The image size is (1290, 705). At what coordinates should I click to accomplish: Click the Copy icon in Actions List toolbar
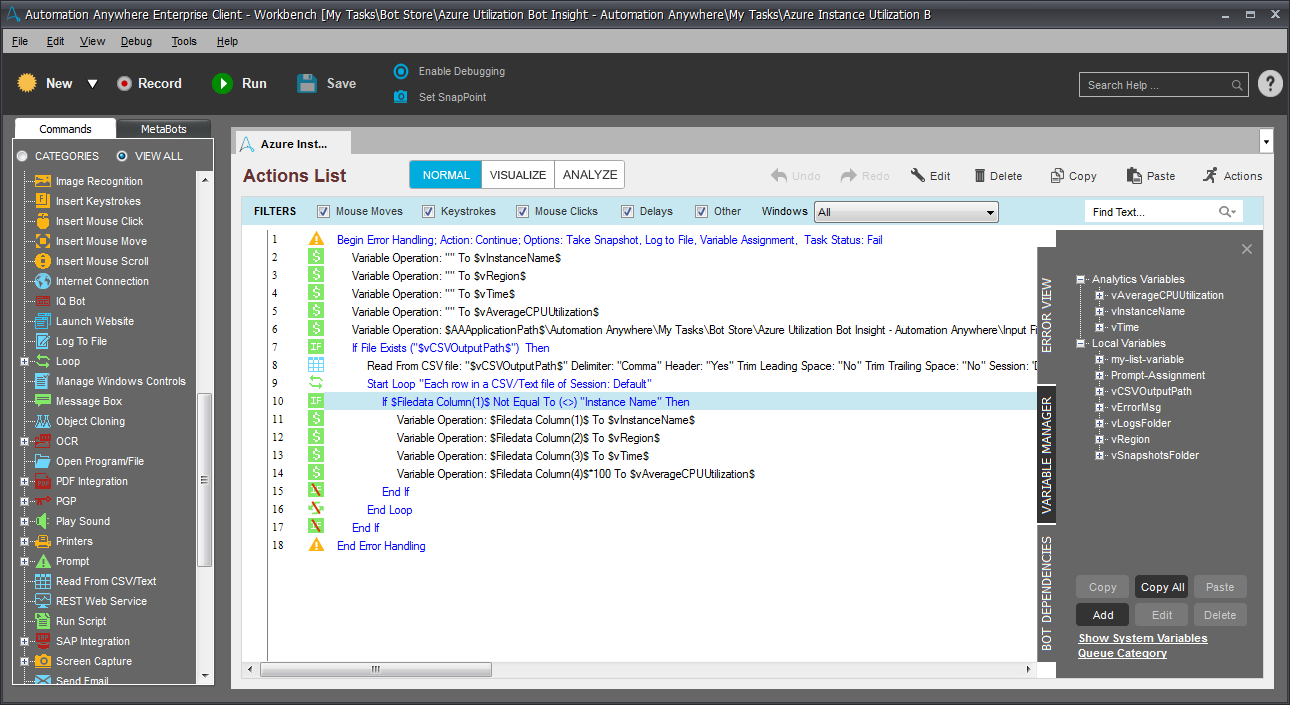pyautogui.click(x=1057, y=175)
